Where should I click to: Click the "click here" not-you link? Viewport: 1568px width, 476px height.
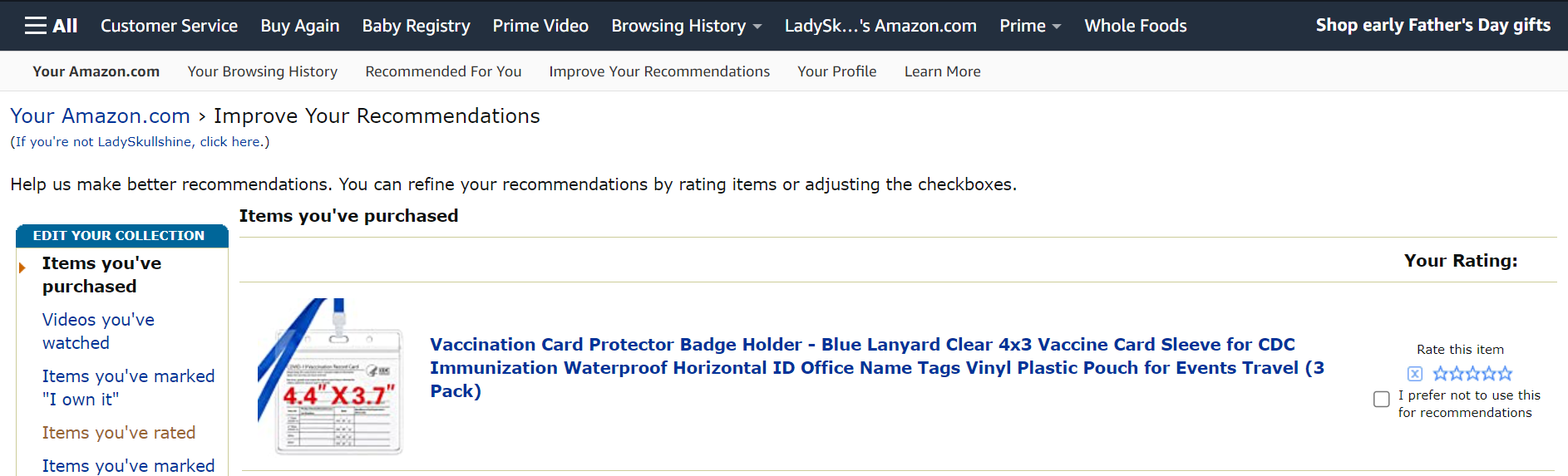click(229, 142)
